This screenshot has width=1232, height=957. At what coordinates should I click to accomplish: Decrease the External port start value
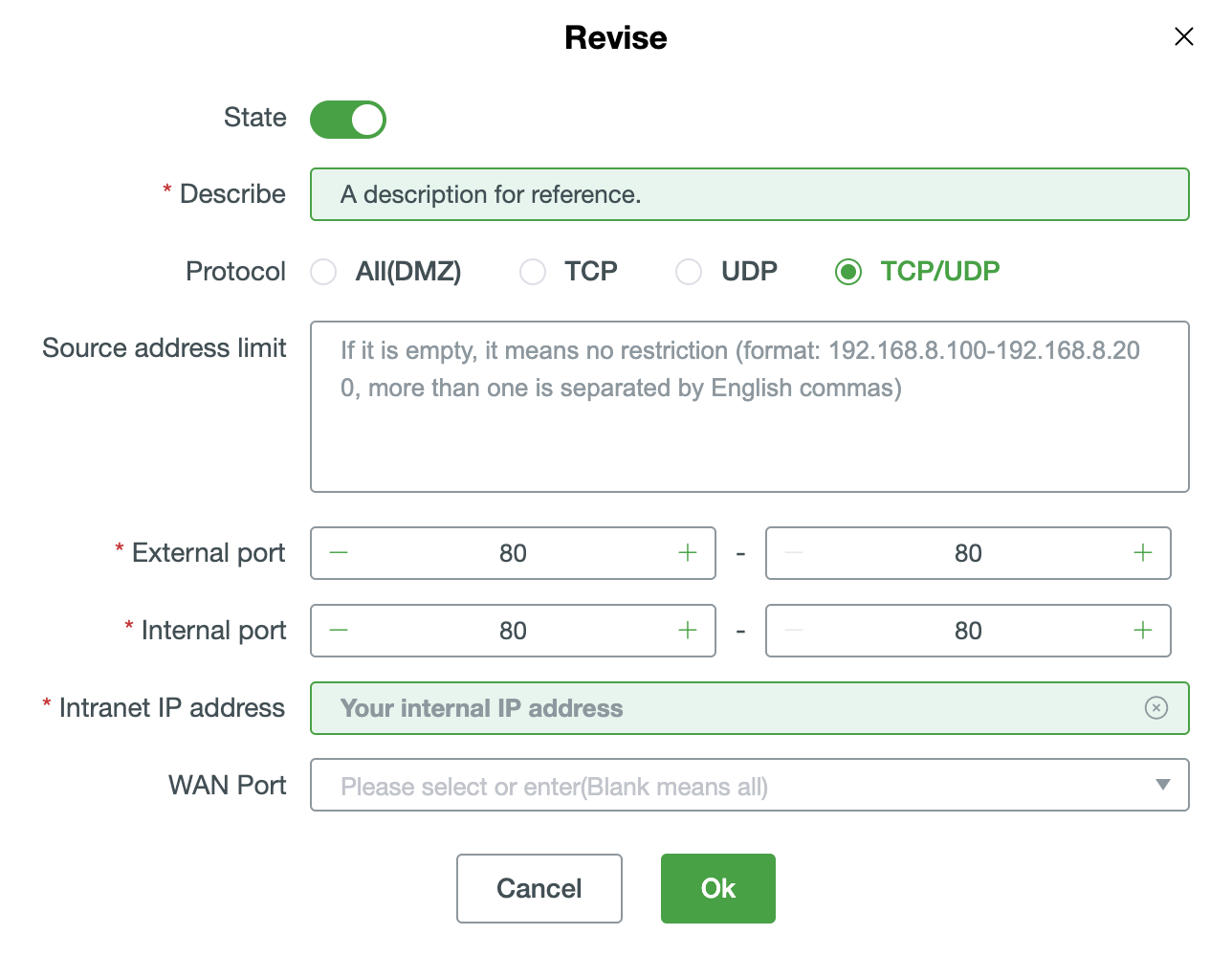[339, 553]
